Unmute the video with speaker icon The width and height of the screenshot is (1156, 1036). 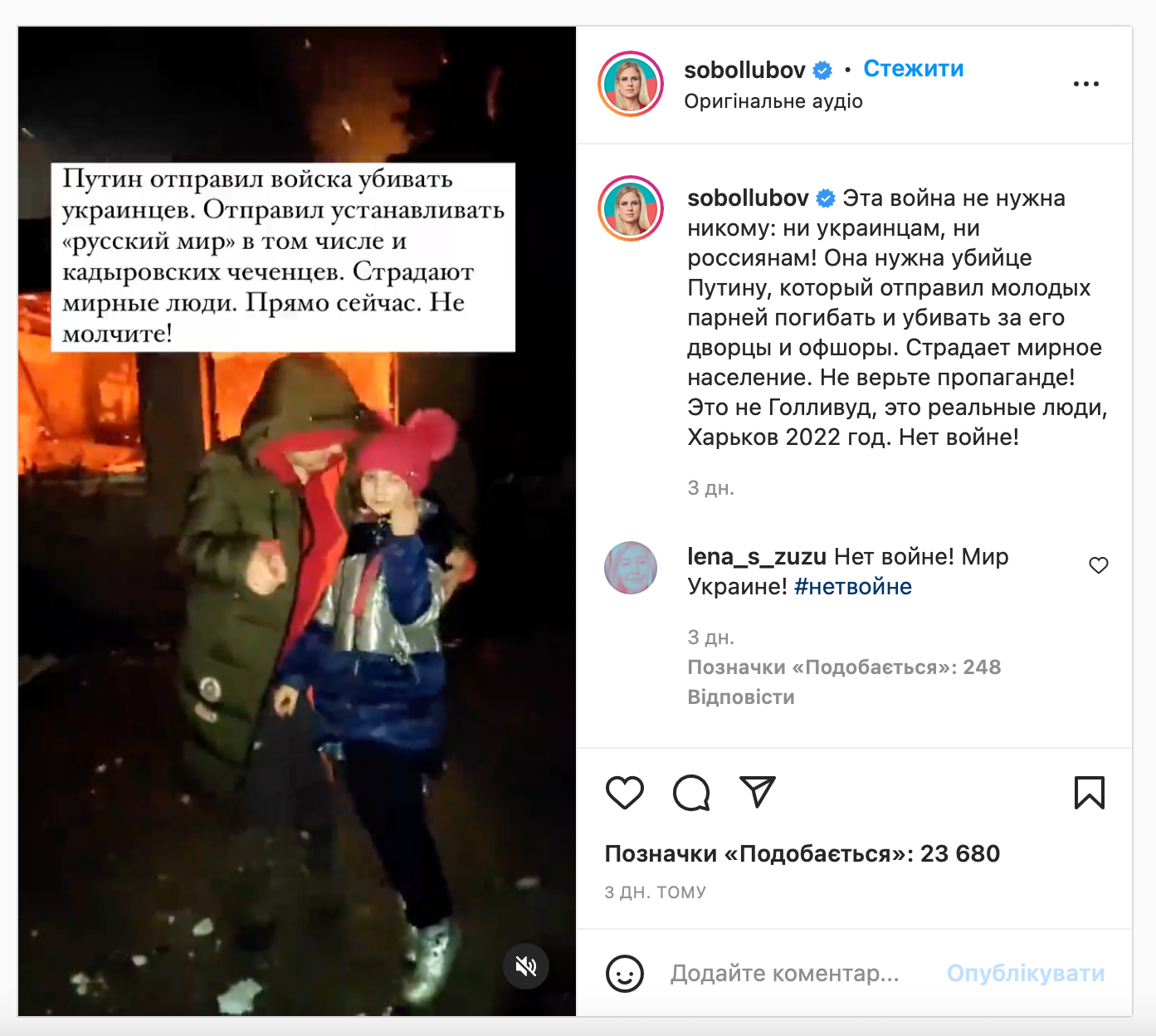point(526,966)
